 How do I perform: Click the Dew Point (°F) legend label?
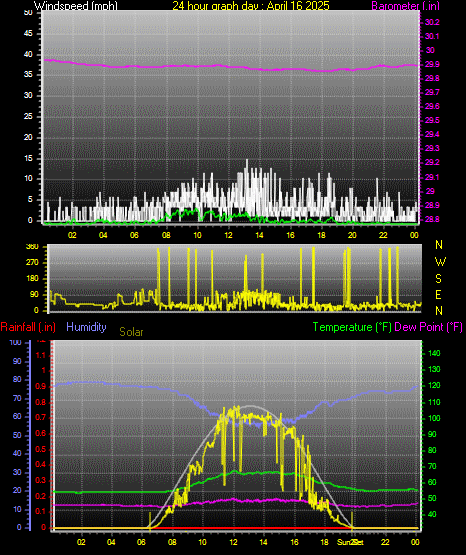(x=428, y=327)
